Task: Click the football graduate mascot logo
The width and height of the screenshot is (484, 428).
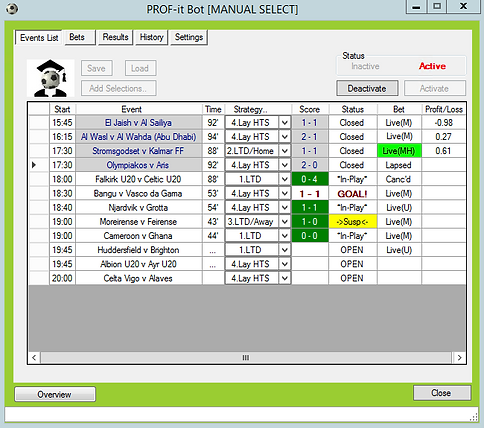Action: tap(51, 78)
